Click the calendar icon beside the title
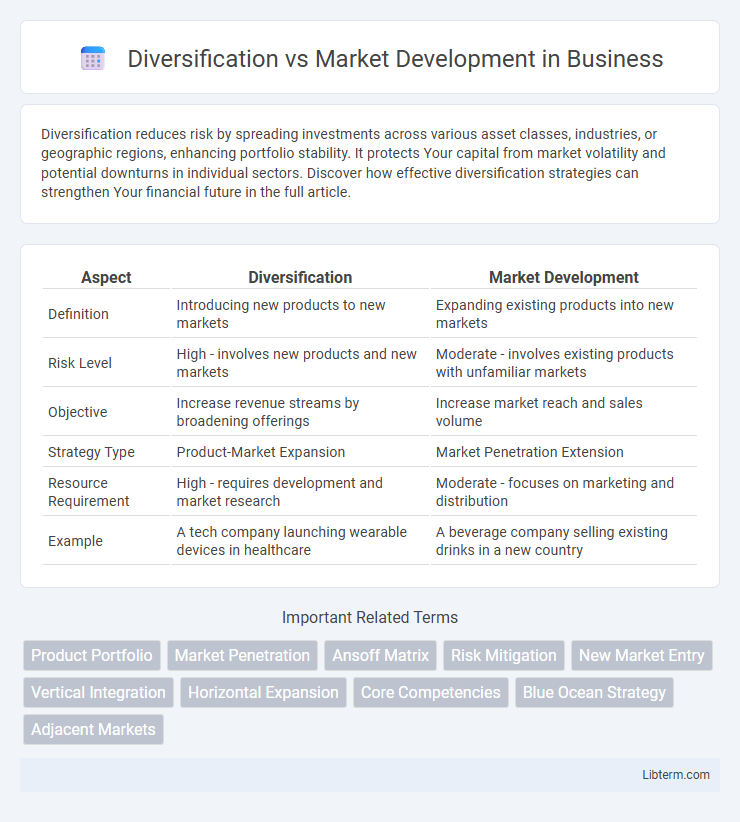Screen dimensions: 740x822 (x=93, y=58)
